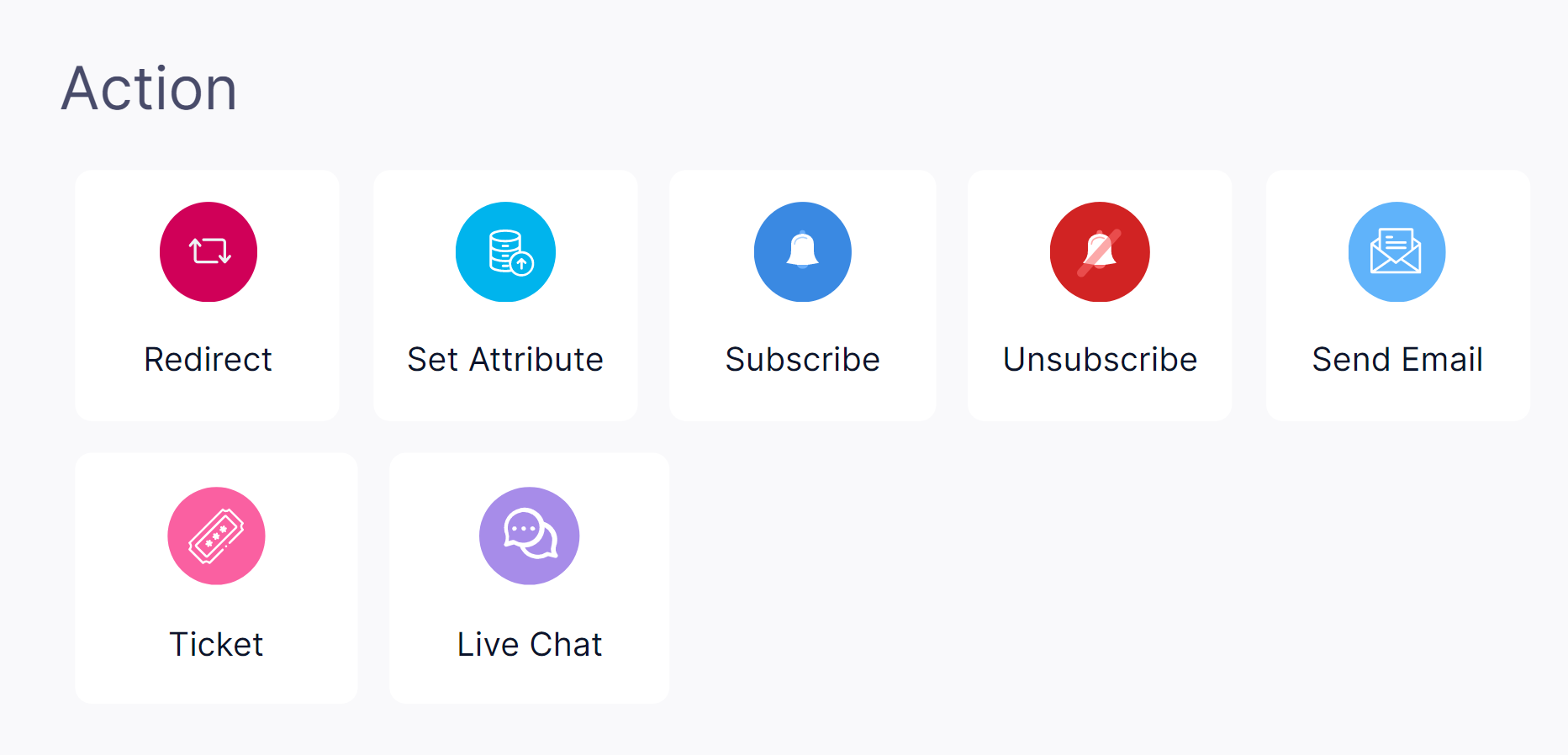This screenshot has width=1568, height=755.
Task: Click the purple Live Chat bubbles icon
Action: [x=530, y=536]
